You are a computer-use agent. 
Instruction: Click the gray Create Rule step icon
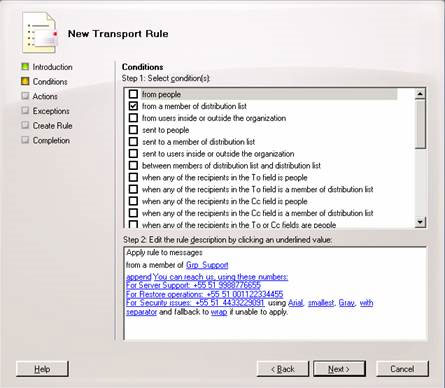pyautogui.click(x=25, y=125)
